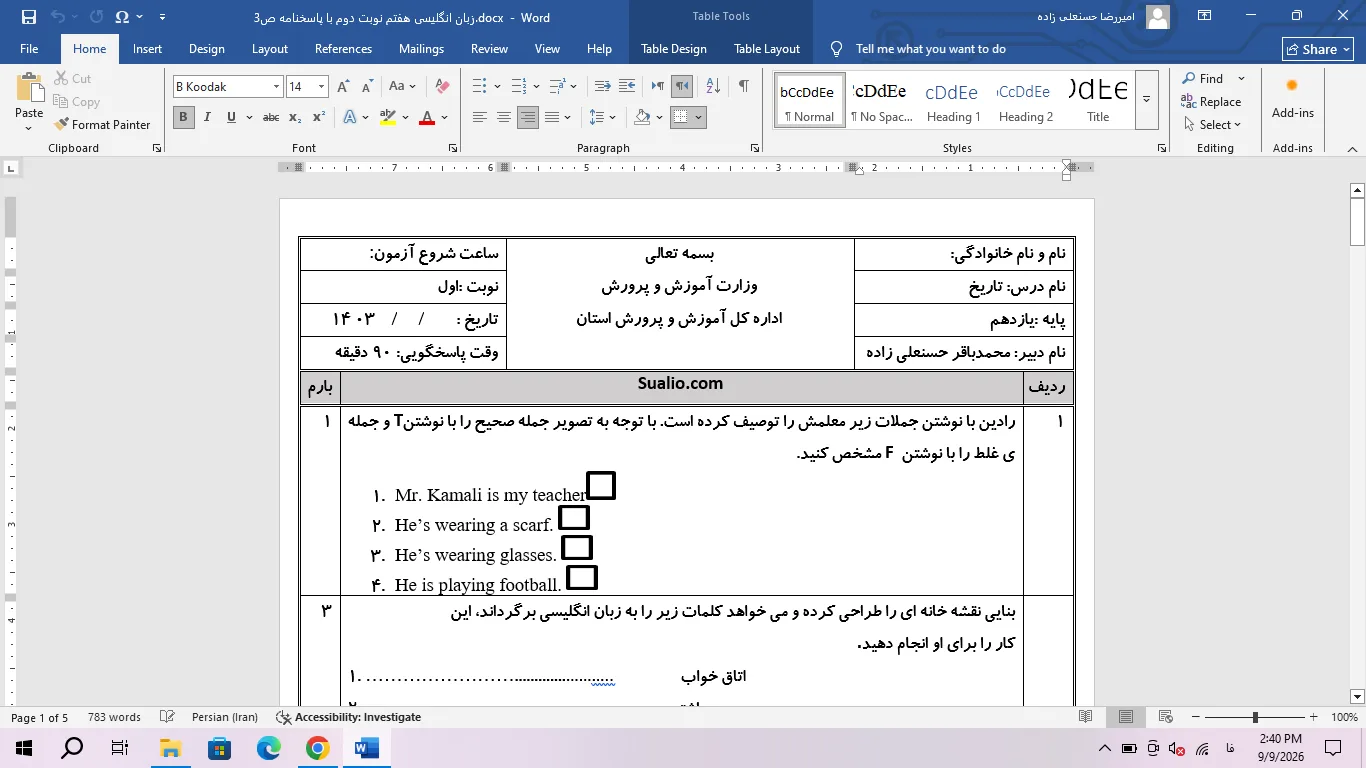Open the Table Design tab
This screenshot has height=768, width=1366.
coord(673,49)
